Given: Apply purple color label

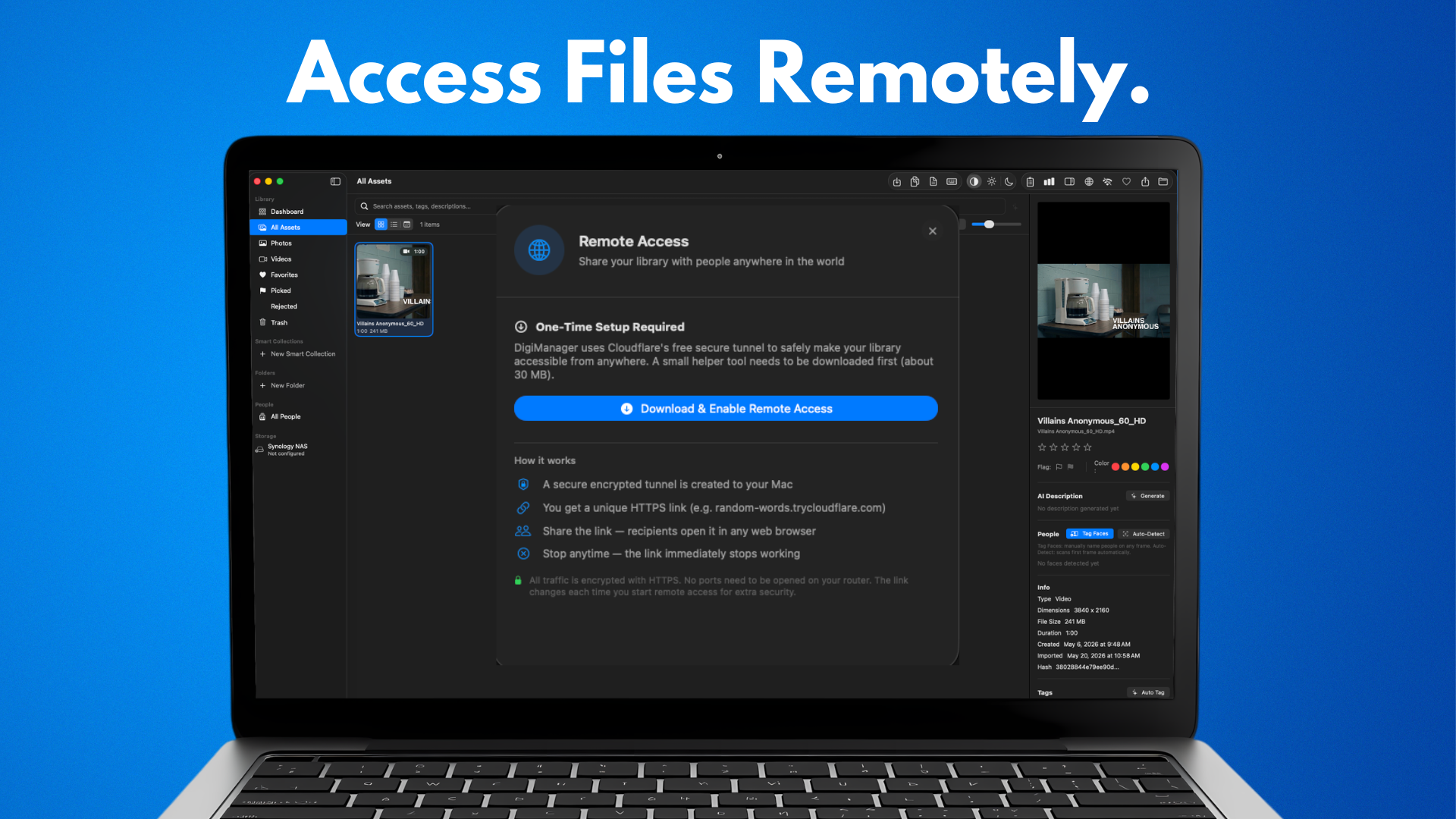Looking at the screenshot, I should coord(1165,467).
